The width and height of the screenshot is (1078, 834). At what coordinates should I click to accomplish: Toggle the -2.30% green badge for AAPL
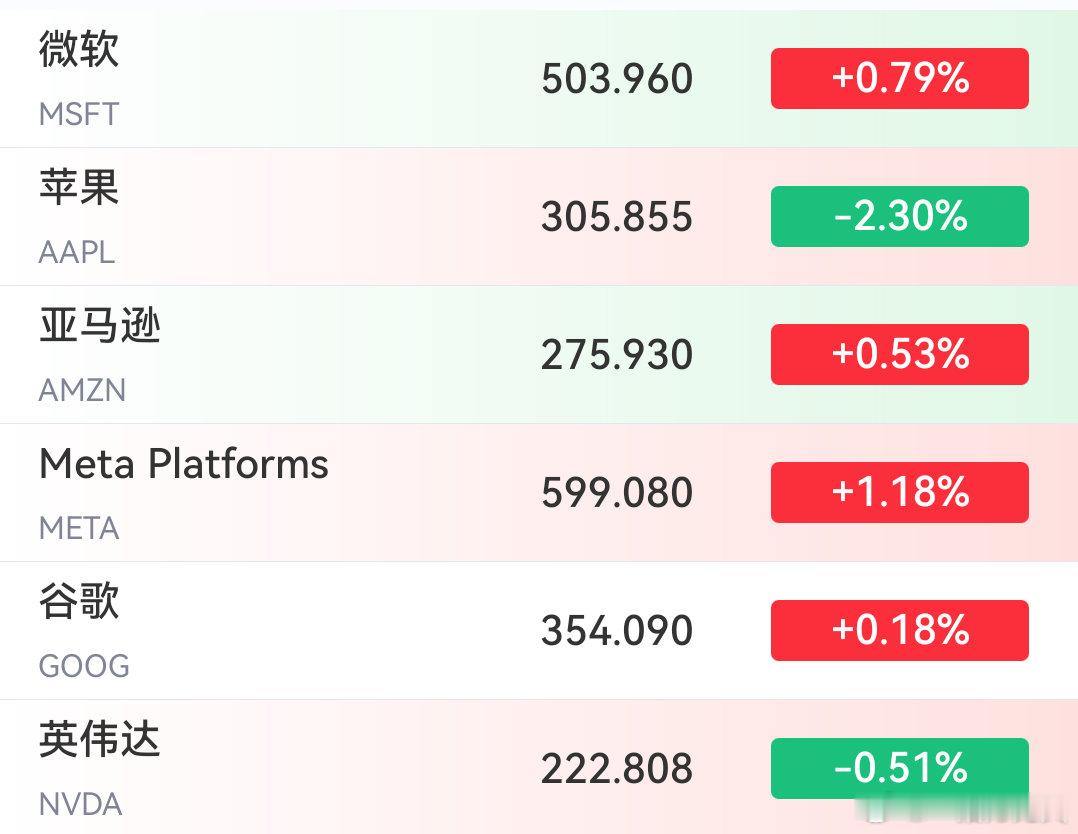click(x=899, y=217)
